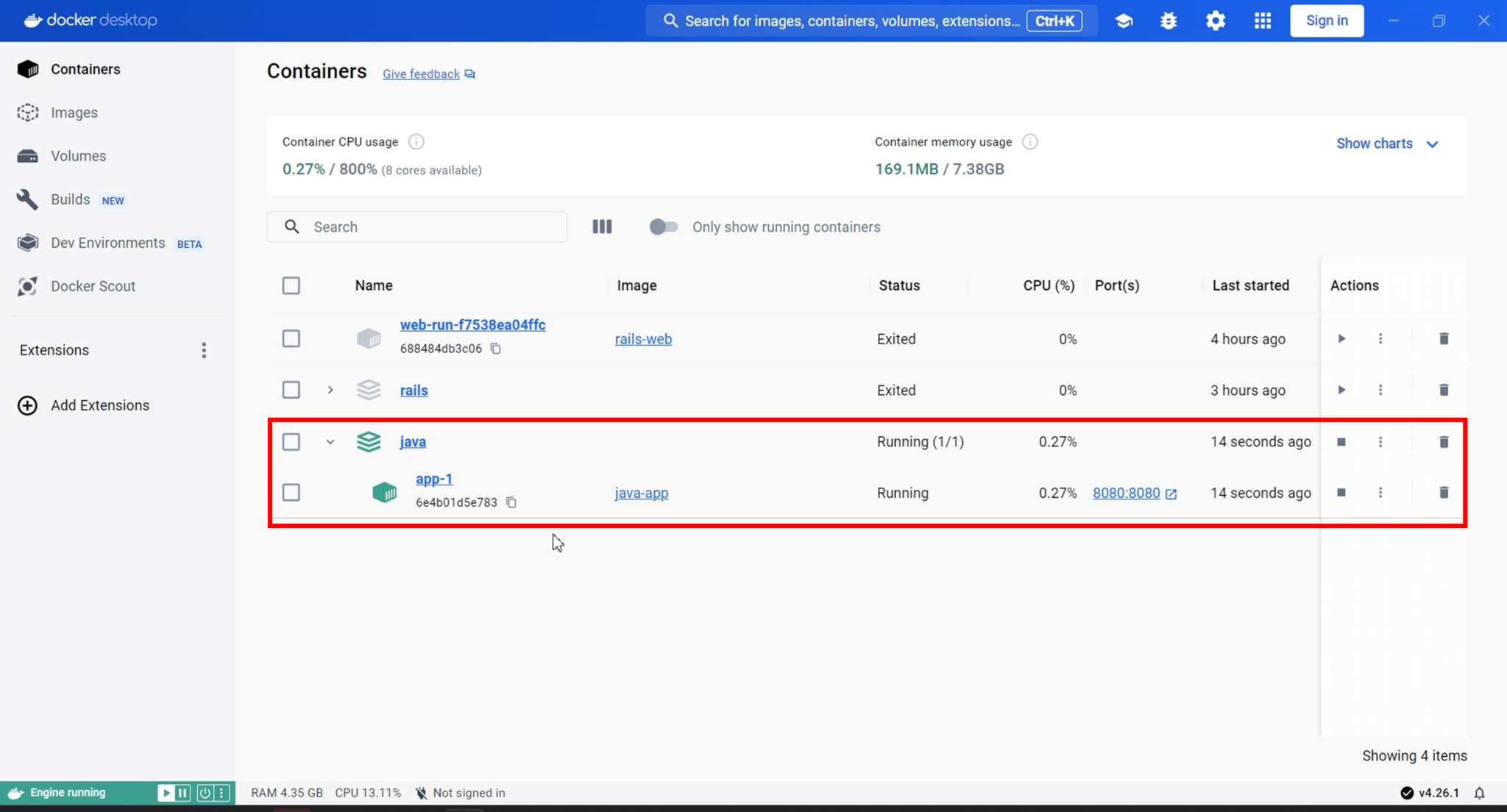1507x812 pixels.
Task: Tick the select-all checkbox in header
Action: pos(291,285)
